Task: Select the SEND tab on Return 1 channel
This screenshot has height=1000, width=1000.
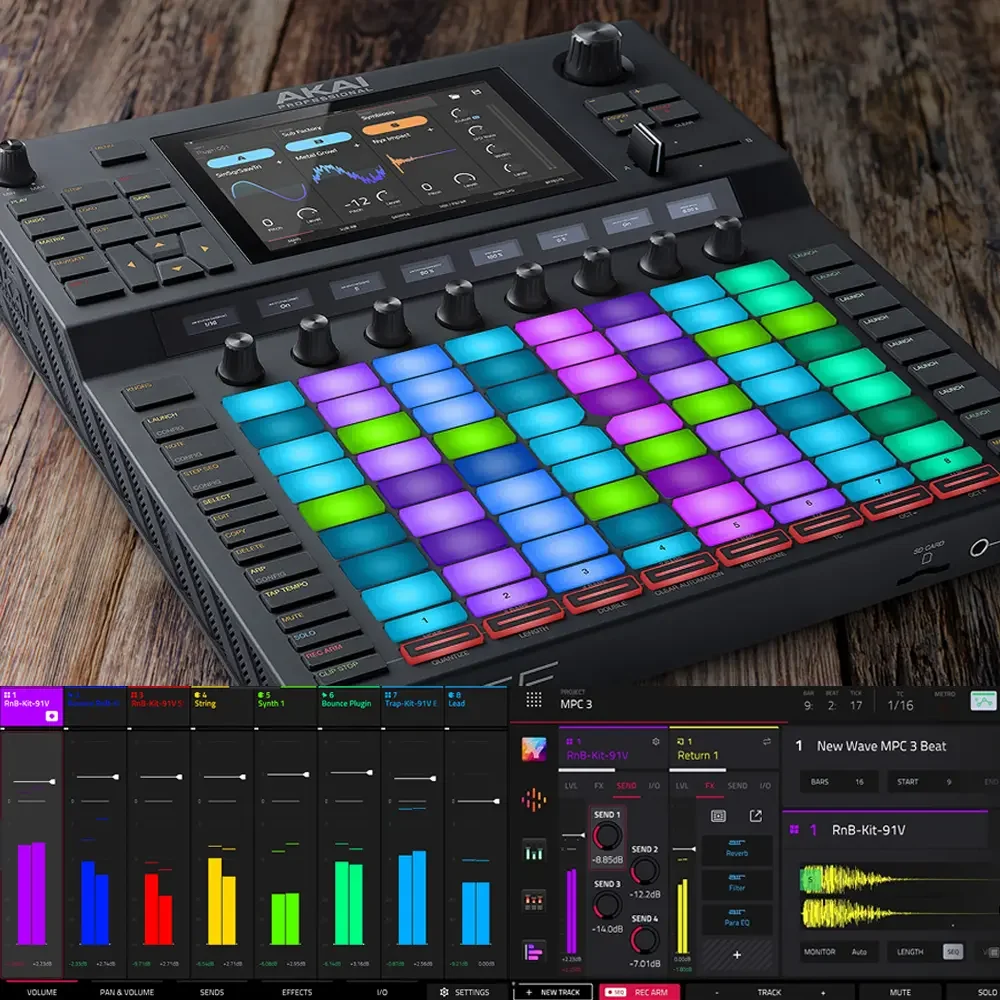Action: click(737, 786)
